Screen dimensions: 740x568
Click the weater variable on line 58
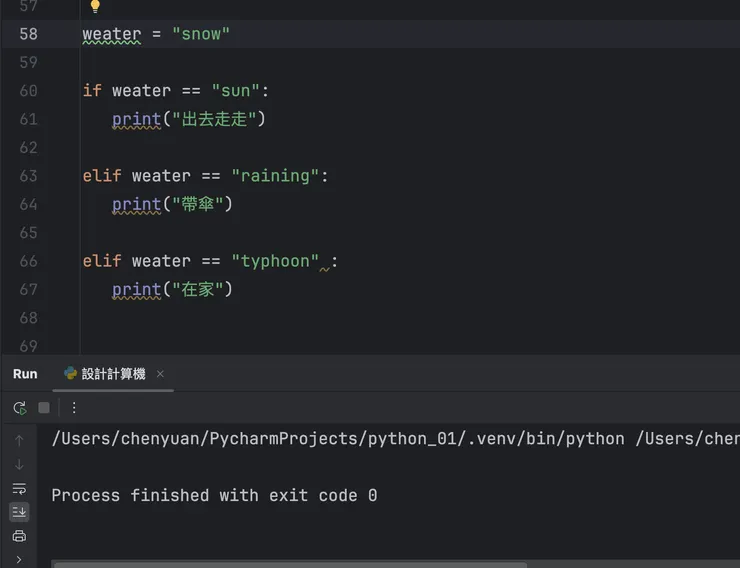(112, 34)
